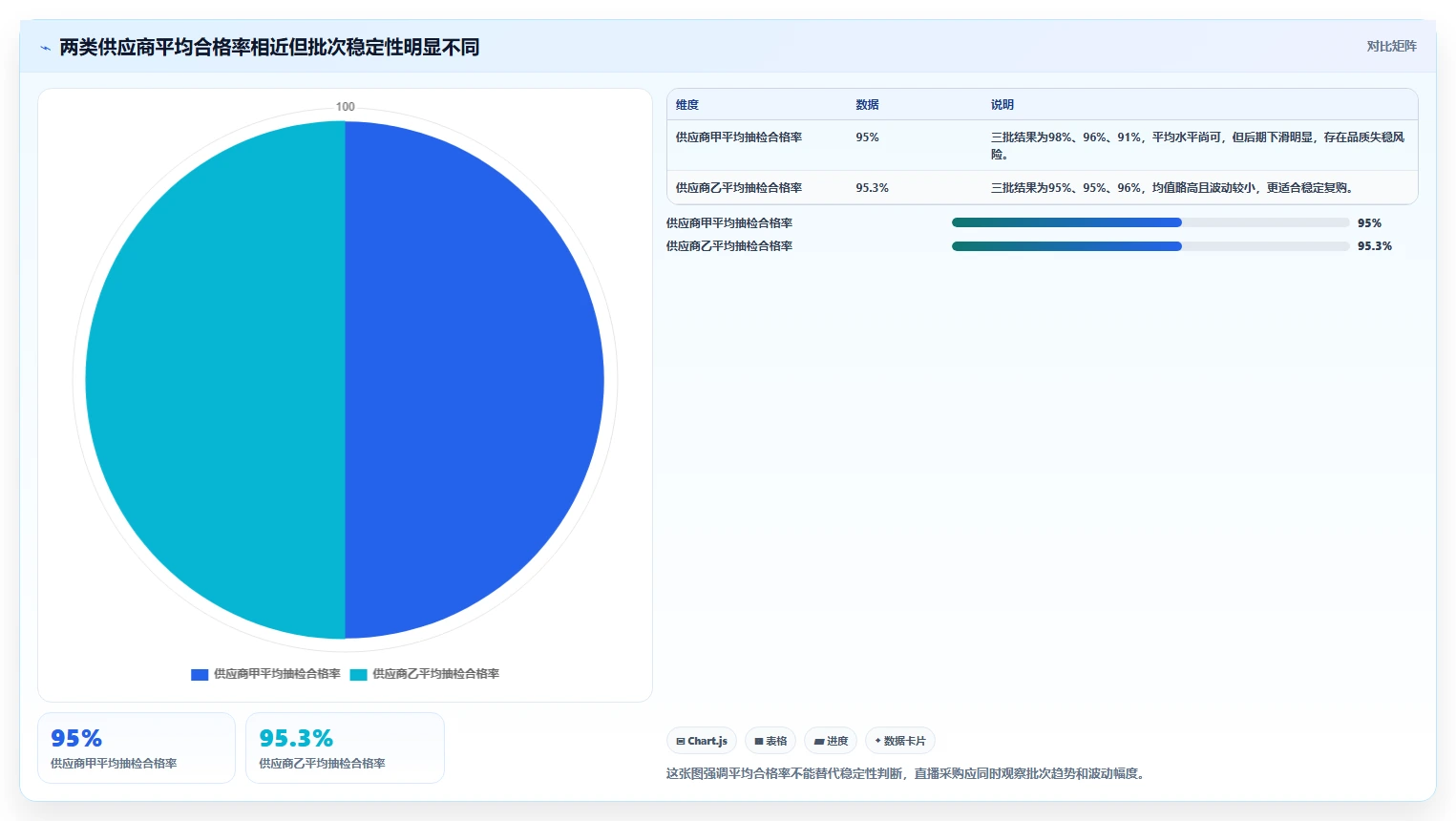1456x821 pixels.
Task: Click the title 两类供应商平均合格率相近但批次稳定性明显不同
Action: (x=269, y=48)
